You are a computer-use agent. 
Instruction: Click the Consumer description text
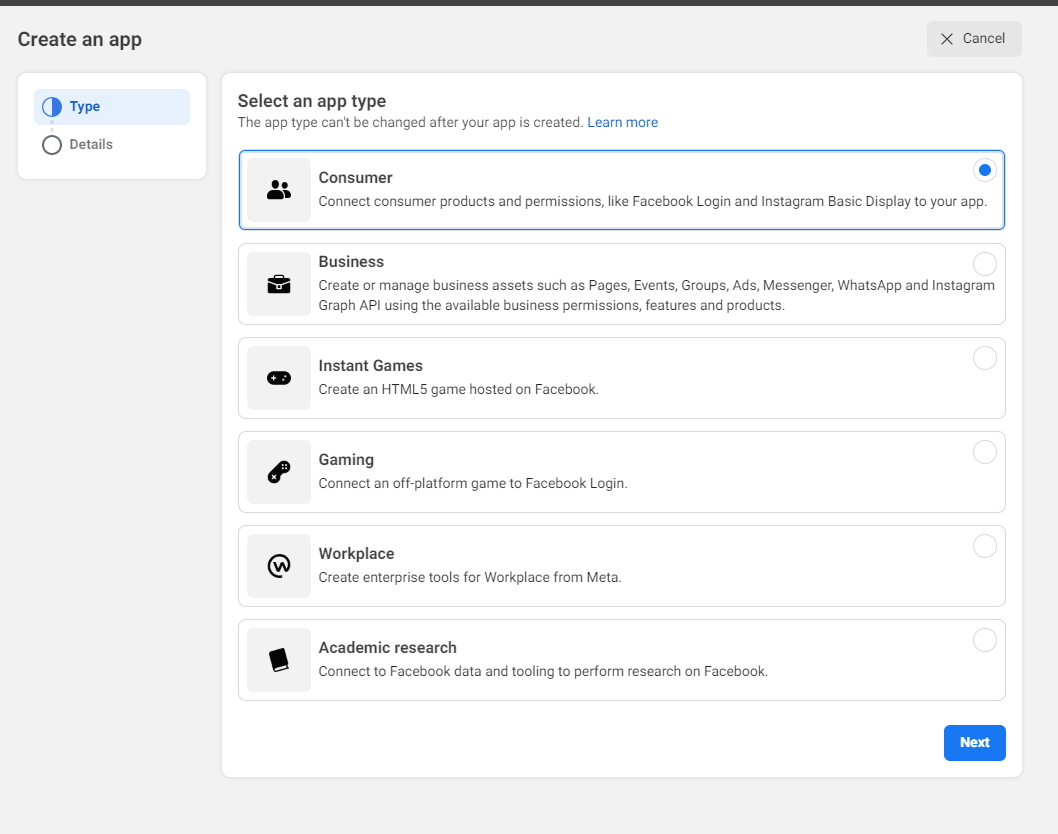(x=652, y=201)
